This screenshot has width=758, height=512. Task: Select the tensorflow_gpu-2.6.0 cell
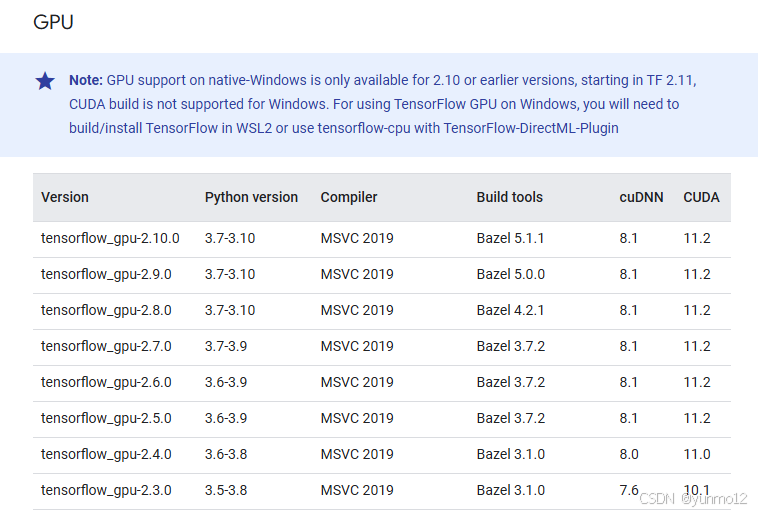pyautogui.click(x=106, y=382)
